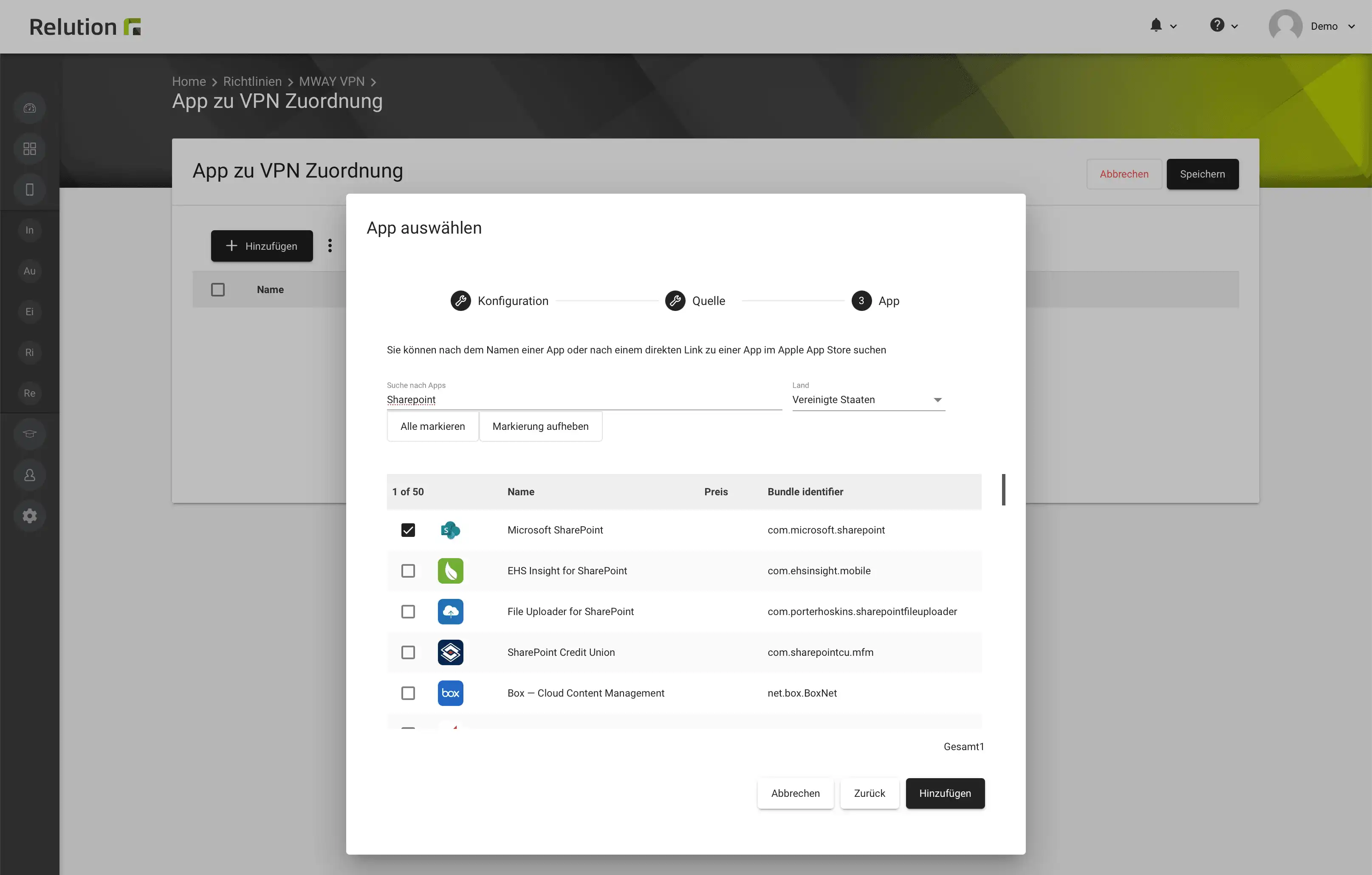The image size is (1372, 875).
Task: Open the notifications bell icon
Action: 1155,25
